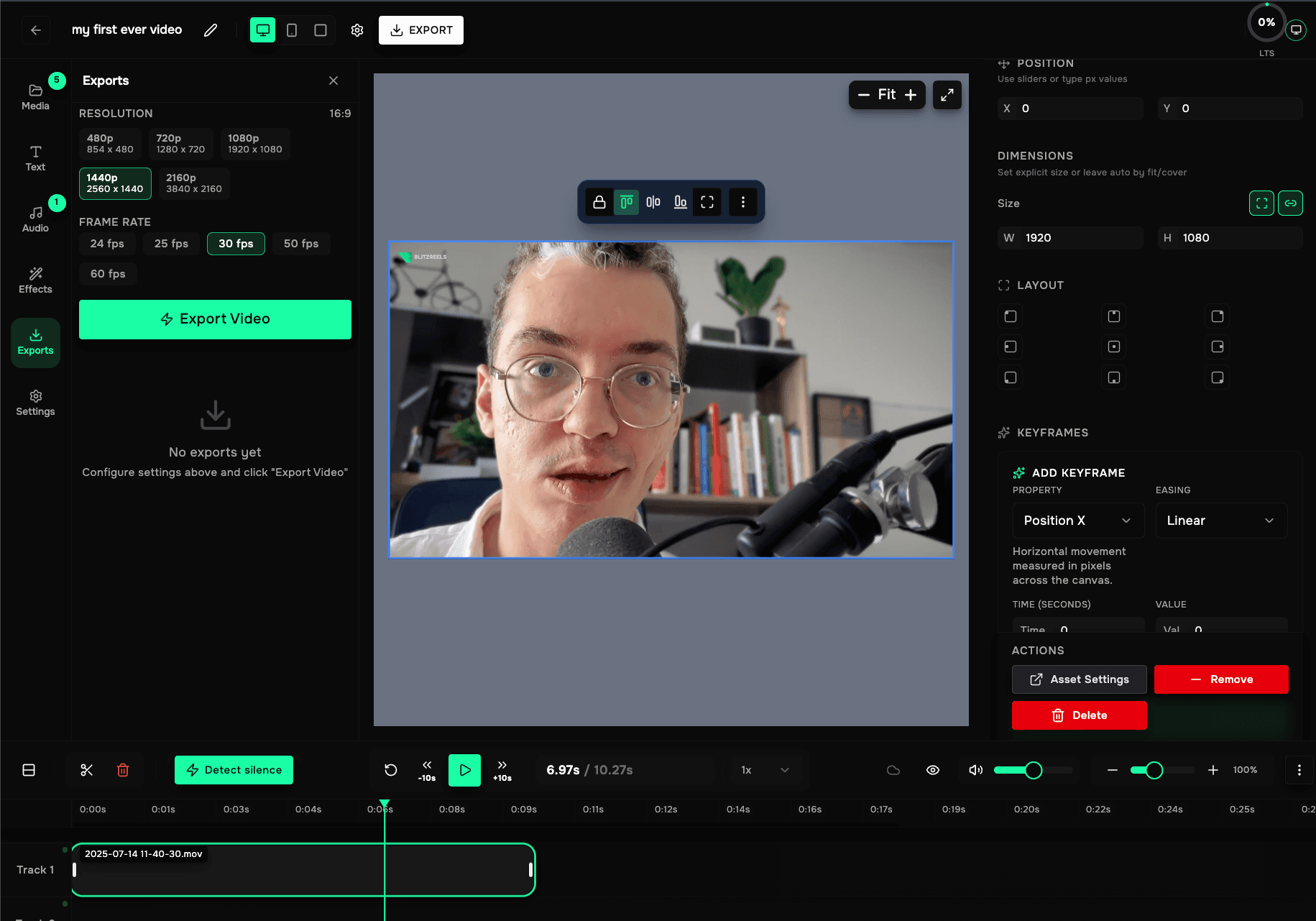Screen dimensions: 1316x921
Task: Split the clip with the scissors tool
Action: (86, 769)
